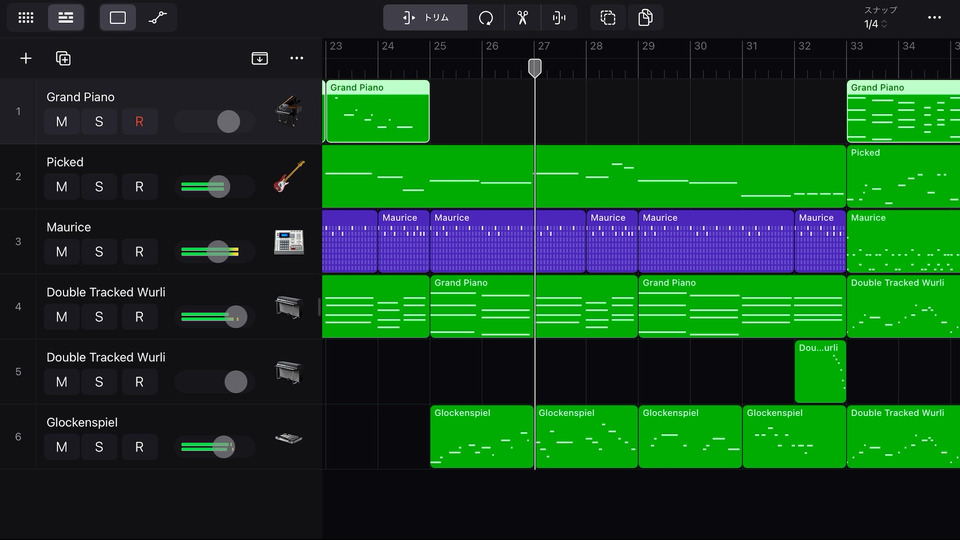The image size is (960, 540).
Task: Select the scissors split tool
Action: tap(522, 18)
